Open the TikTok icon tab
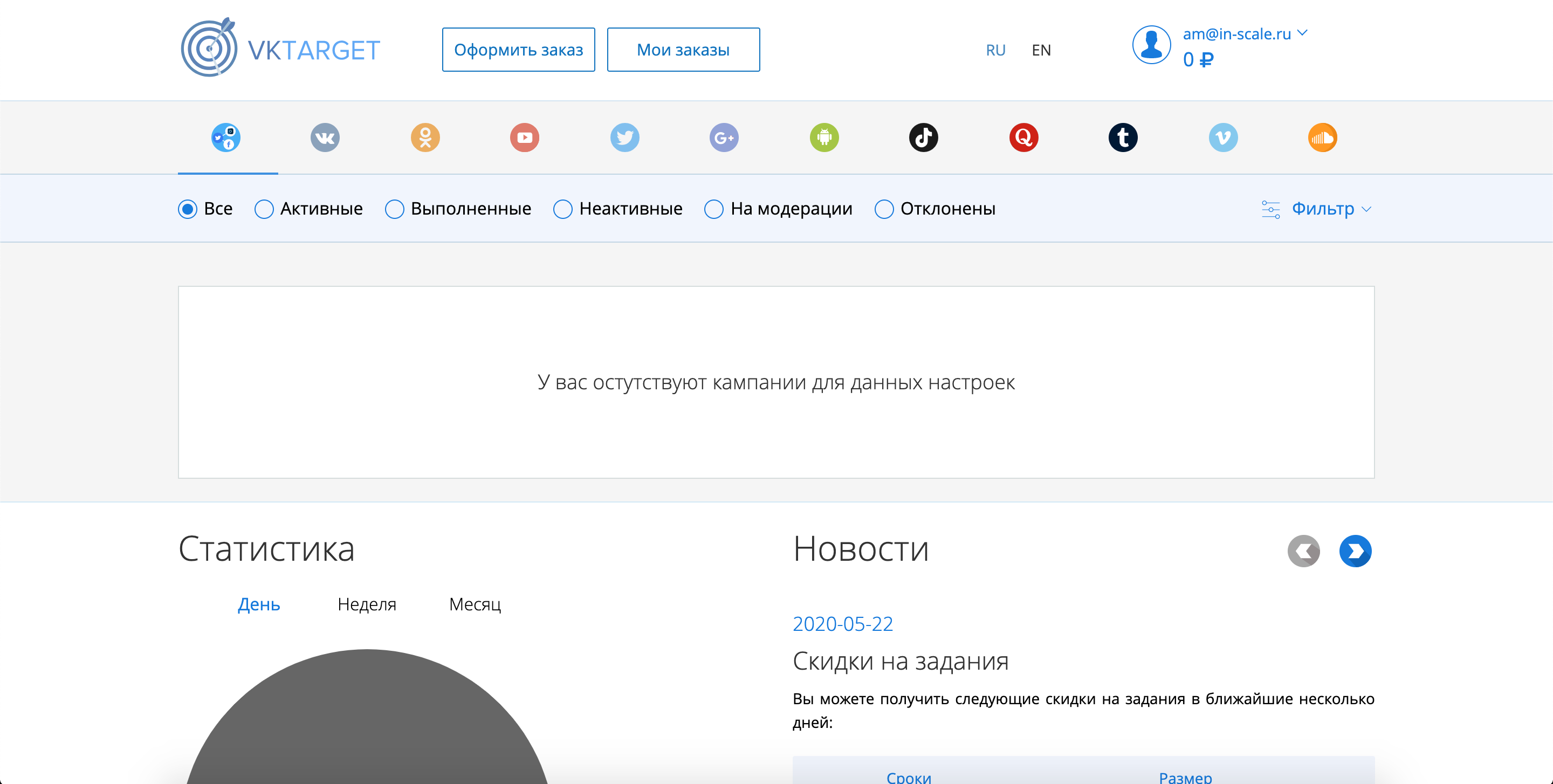1553x784 pixels. click(924, 138)
